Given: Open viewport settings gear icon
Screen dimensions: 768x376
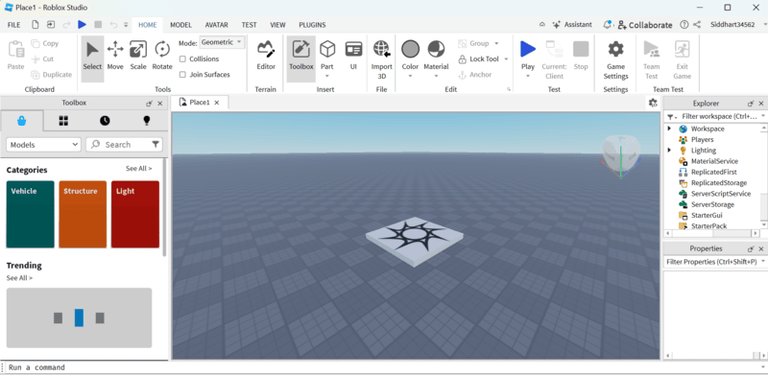Looking at the screenshot, I should [652, 102].
